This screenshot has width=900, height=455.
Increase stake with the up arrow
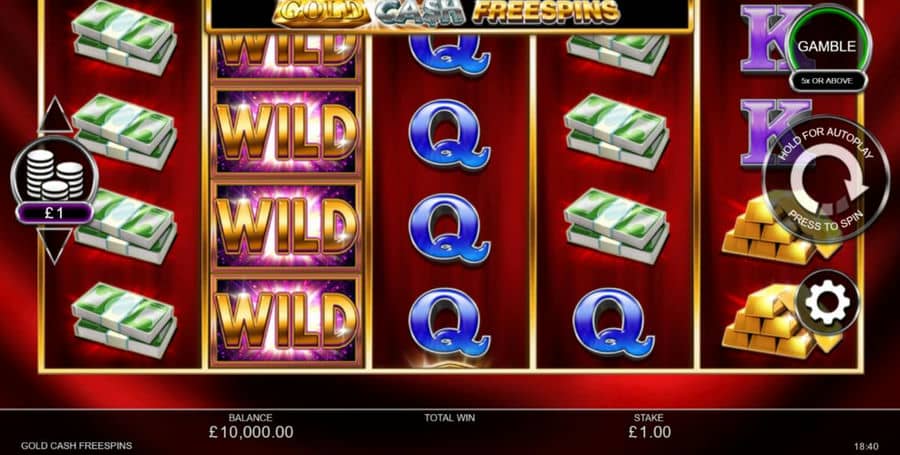tap(56, 115)
